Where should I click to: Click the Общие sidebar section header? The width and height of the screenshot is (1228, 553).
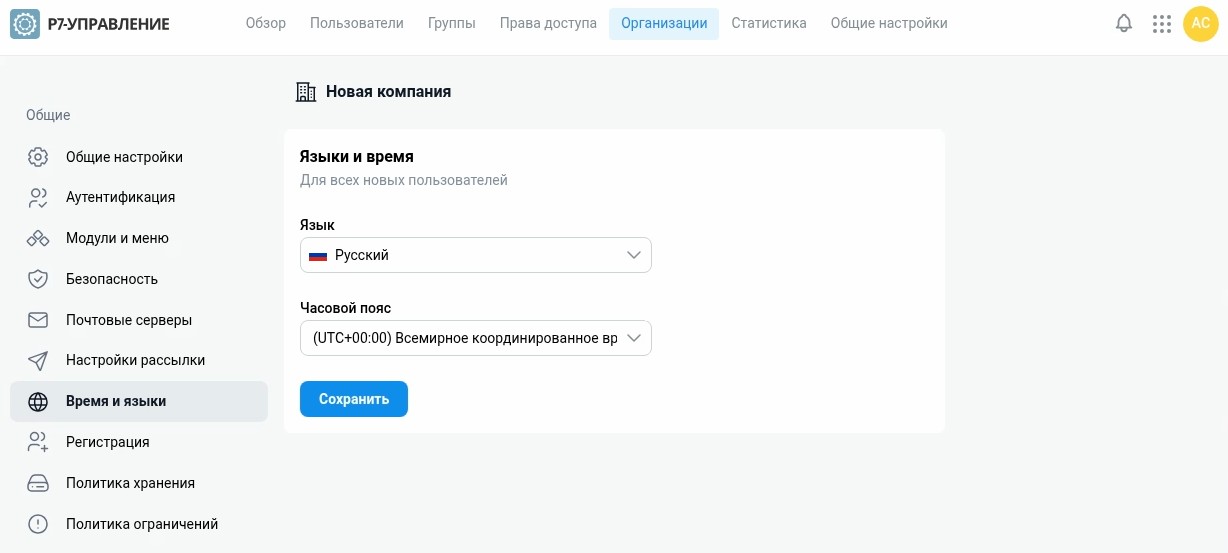pos(48,115)
